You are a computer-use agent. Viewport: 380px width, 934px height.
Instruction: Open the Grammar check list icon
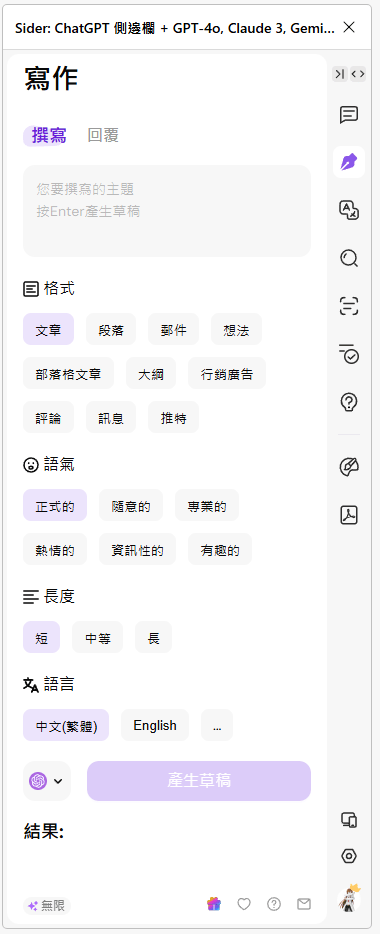[x=348, y=354]
